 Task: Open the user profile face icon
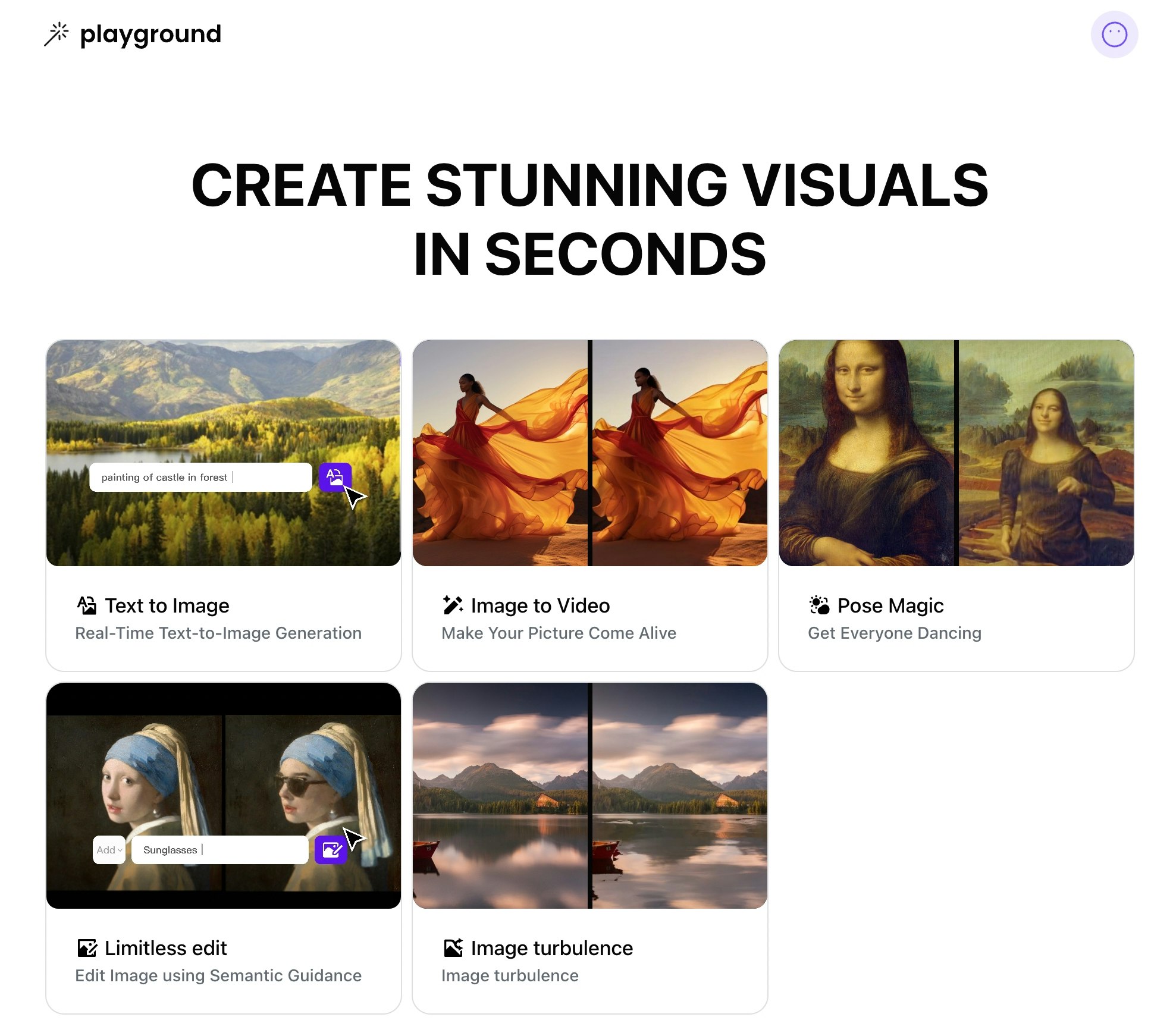click(1114, 34)
